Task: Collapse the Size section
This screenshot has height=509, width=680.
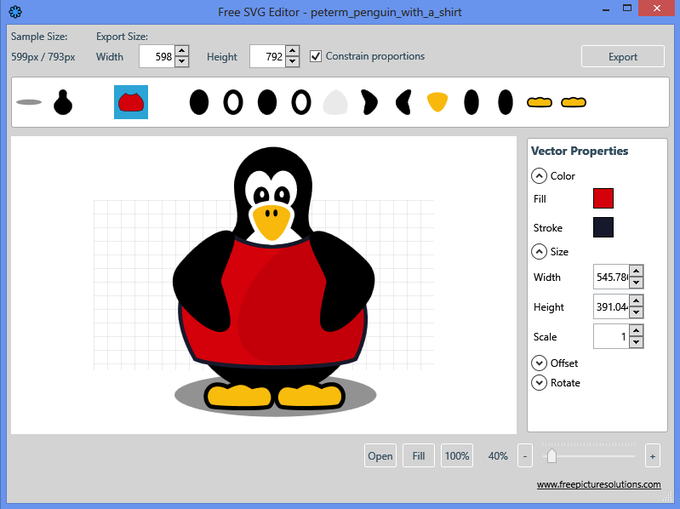Action: (539, 252)
